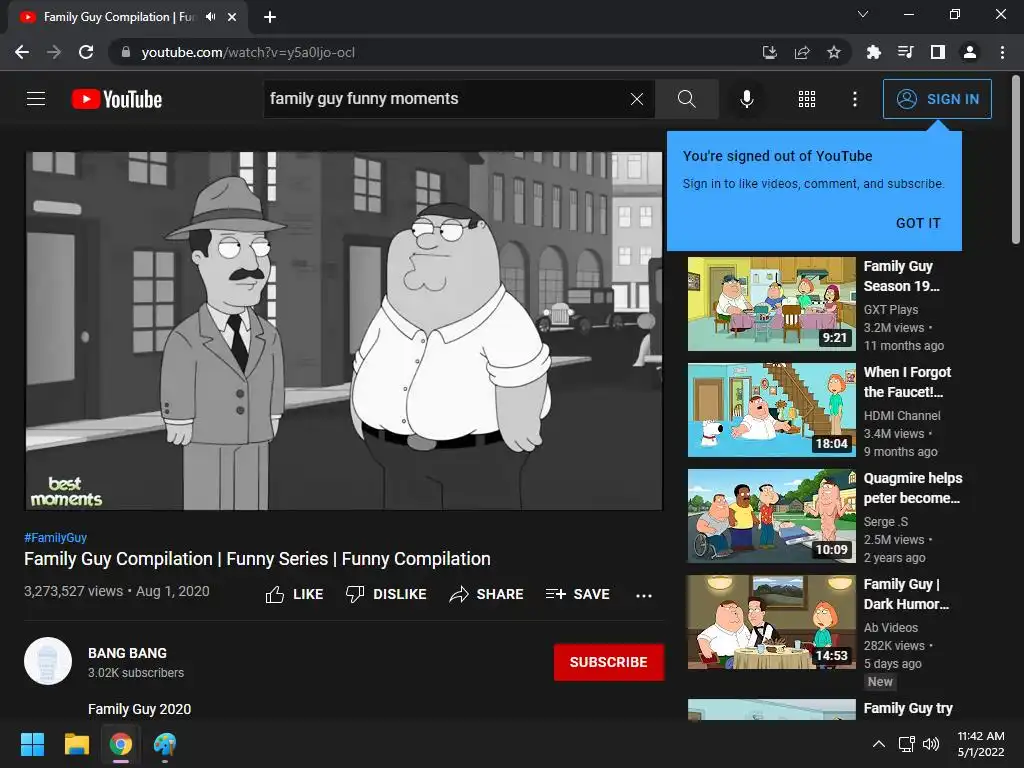
Task: Start voice search with microphone icon
Action: [x=746, y=99]
